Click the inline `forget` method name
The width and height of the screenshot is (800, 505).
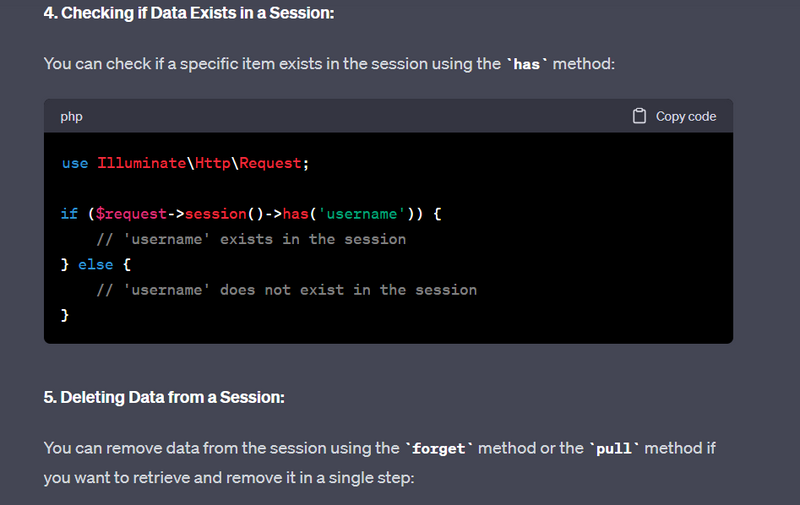click(x=438, y=449)
